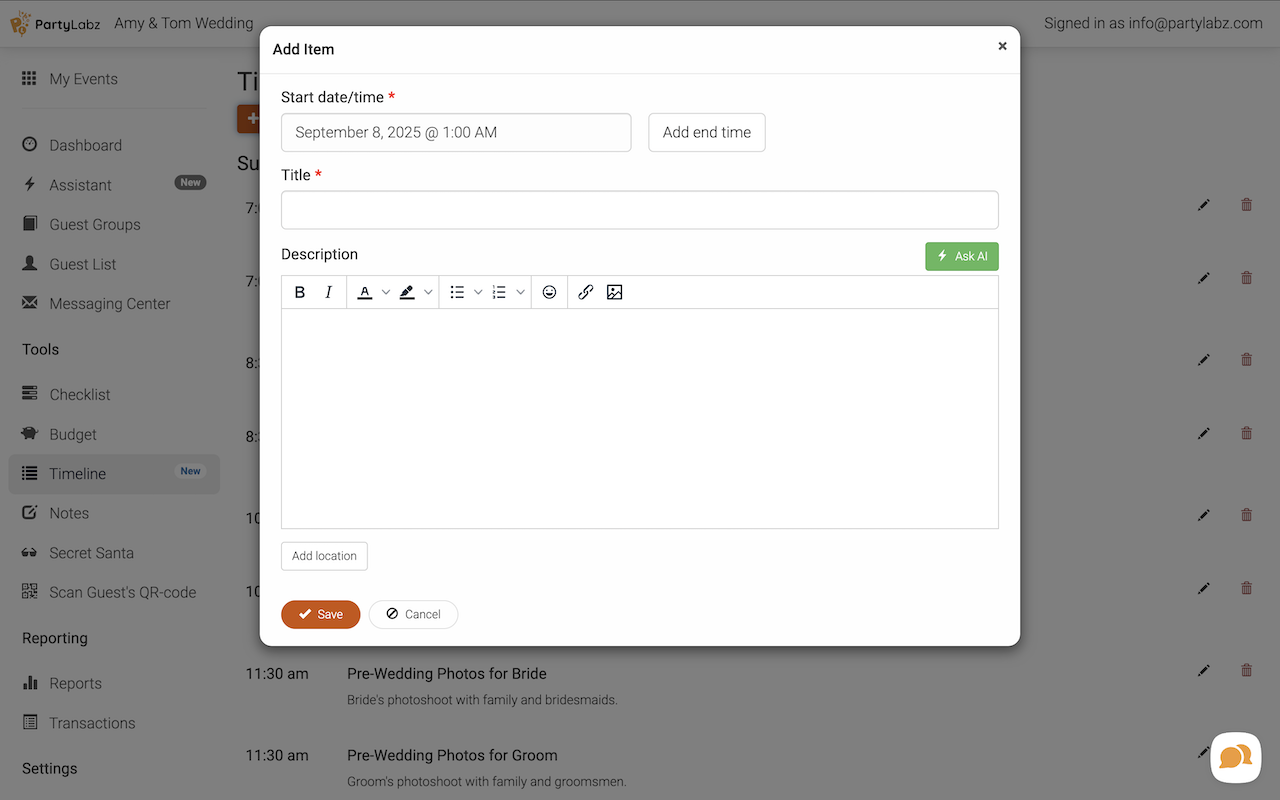Click the Ask AI button

pos(961,256)
